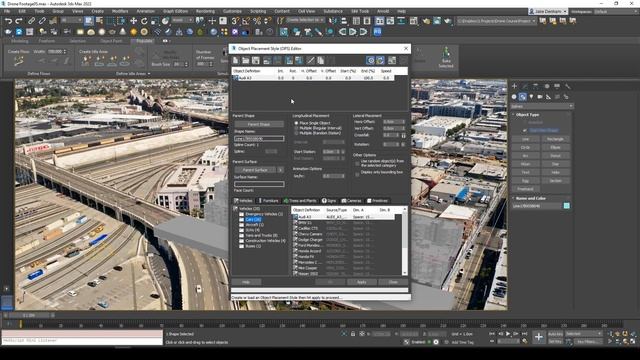Toggle checkbox beside Mini Cooper in list
Screen dimensions: 640x360
coord(295,268)
